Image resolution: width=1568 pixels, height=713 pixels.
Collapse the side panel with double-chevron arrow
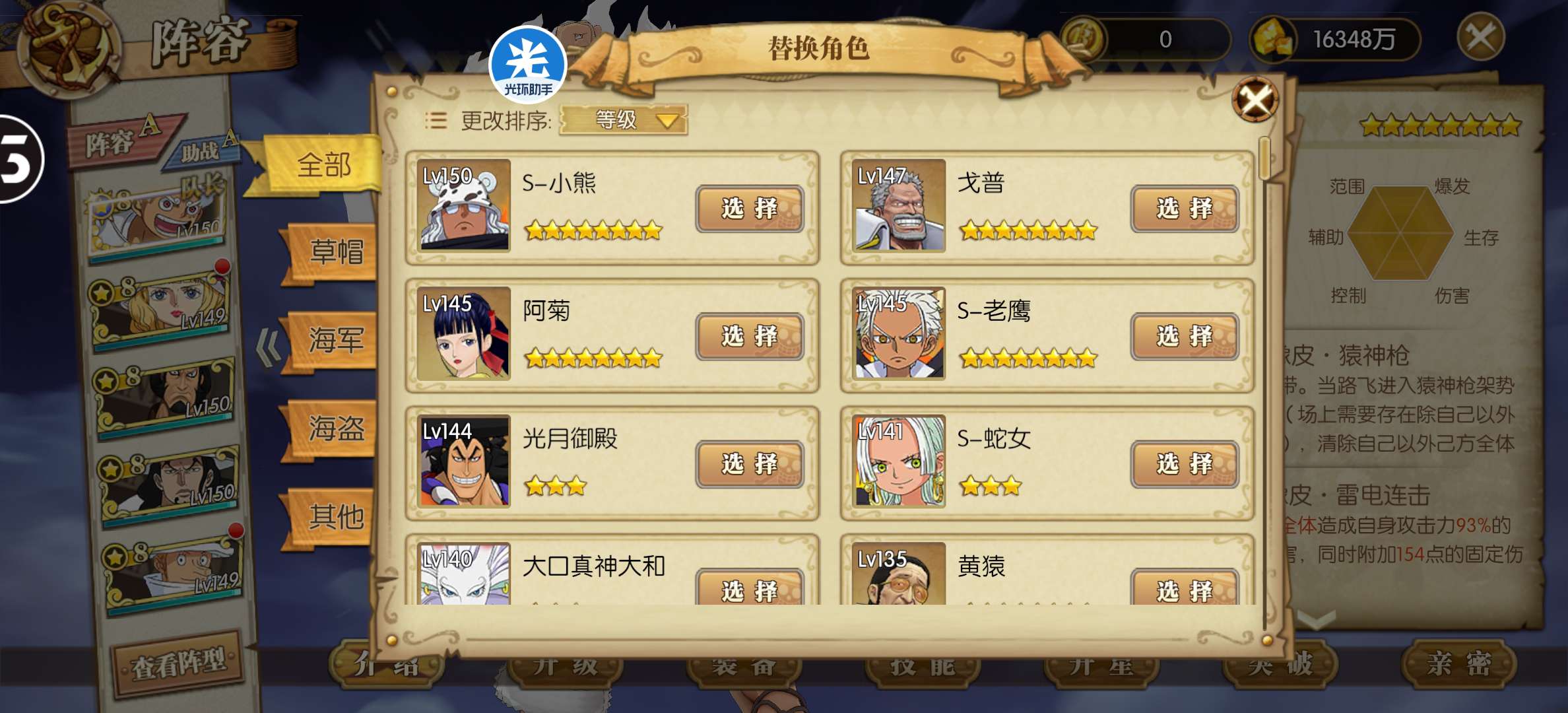tap(269, 348)
